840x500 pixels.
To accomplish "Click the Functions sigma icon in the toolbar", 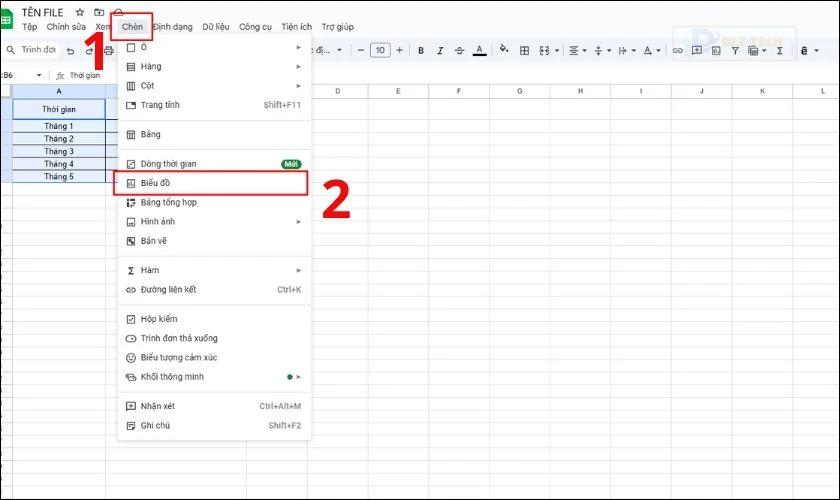I will coord(780,50).
